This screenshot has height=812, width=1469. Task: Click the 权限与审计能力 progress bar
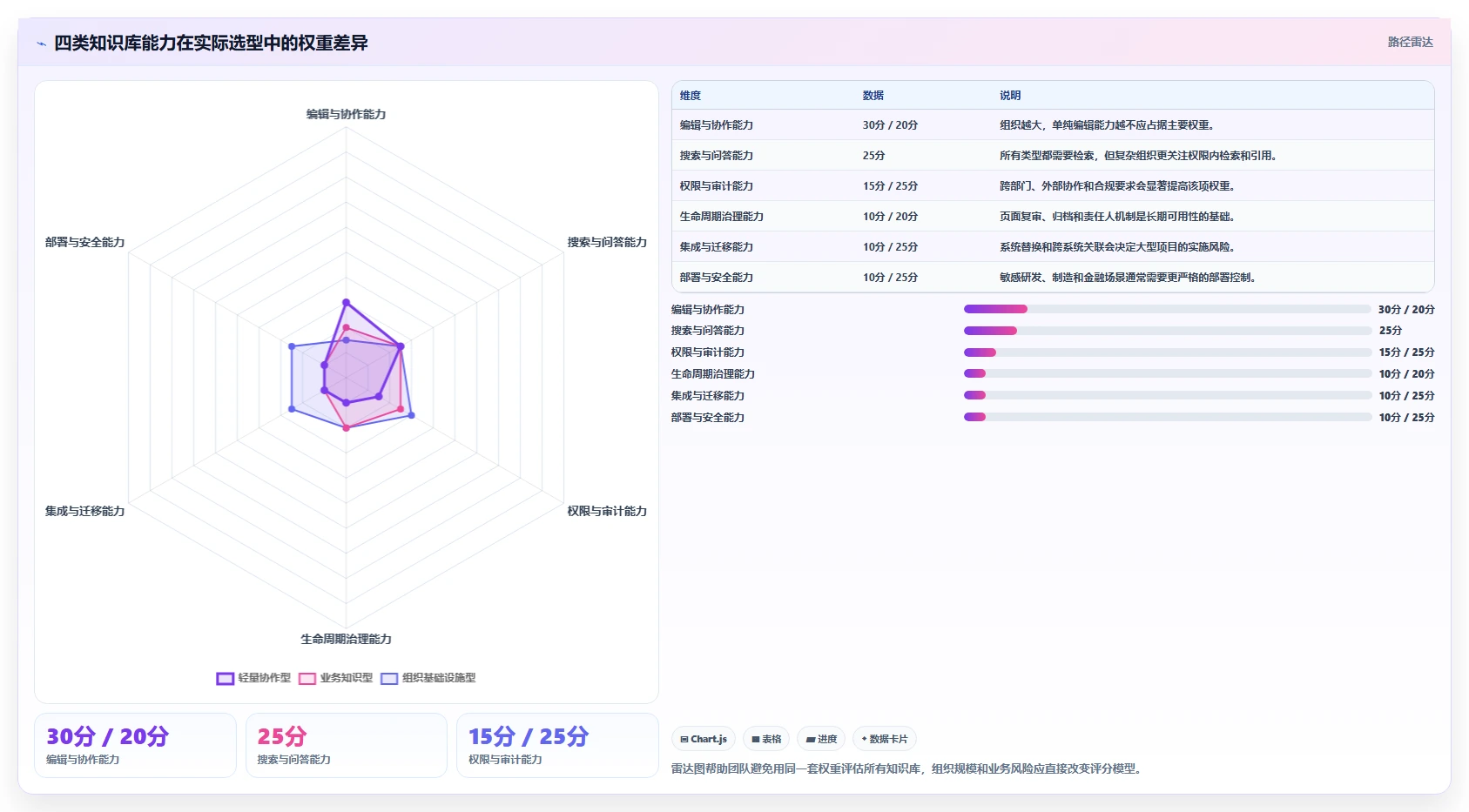pos(1167,352)
